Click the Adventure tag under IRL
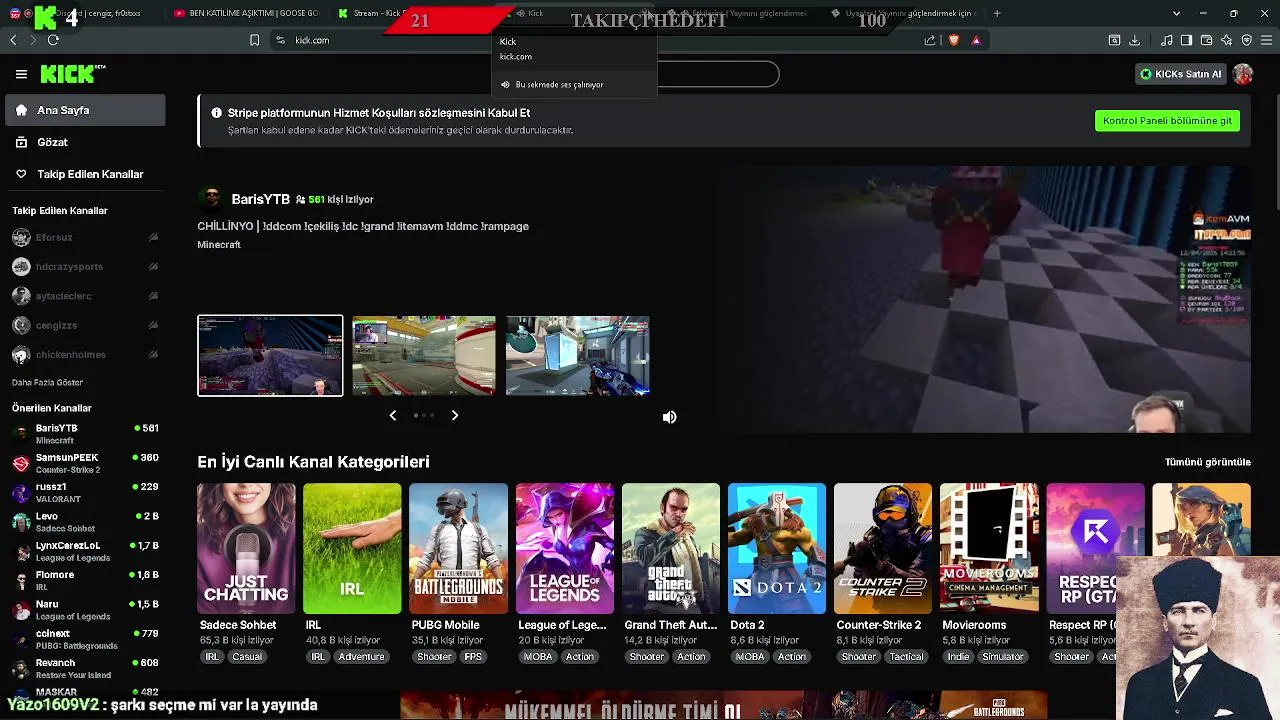The height and width of the screenshot is (720, 1280). 361,657
